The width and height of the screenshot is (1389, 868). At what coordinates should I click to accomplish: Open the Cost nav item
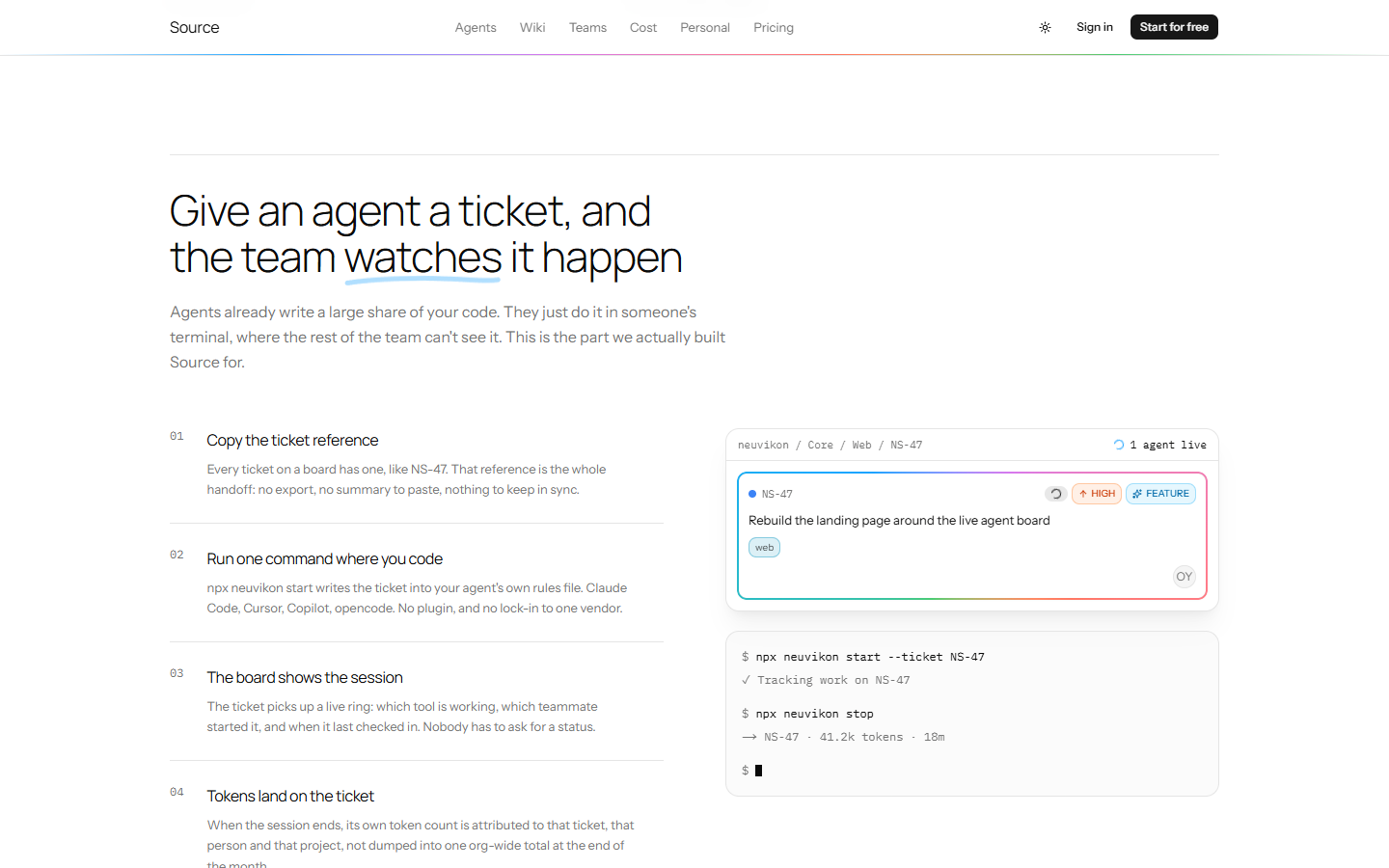[643, 27]
